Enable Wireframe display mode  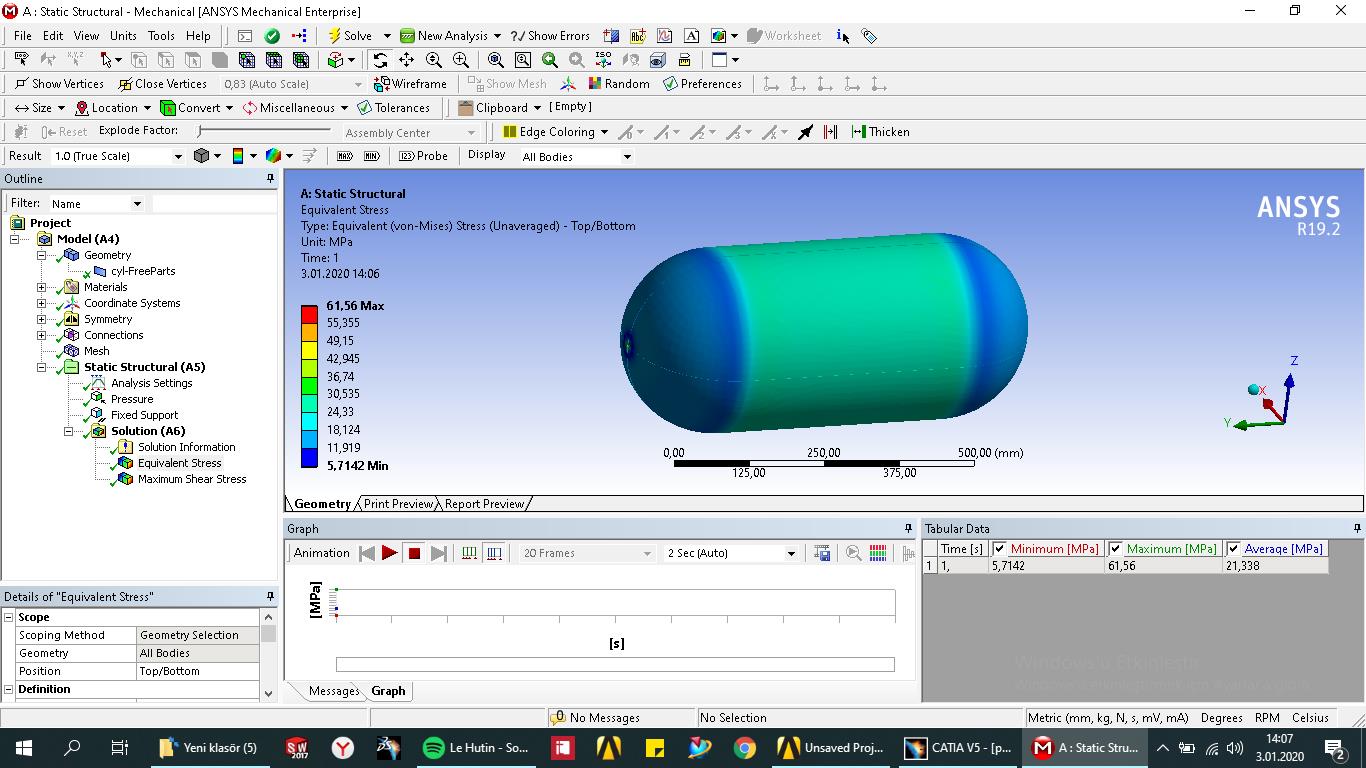[x=411, y=83]
